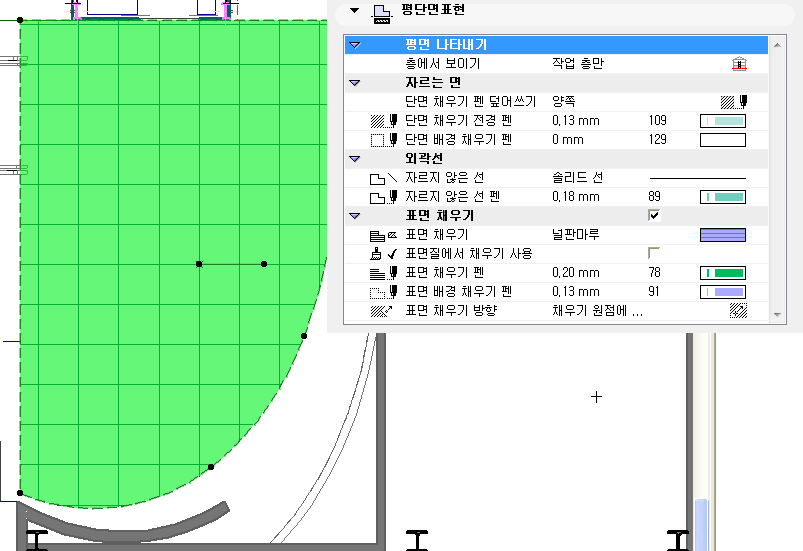Open the 단면 배경 채우기 펜 white swatch
This screenshot has width=803, height=551.
(x=723, y=140)
